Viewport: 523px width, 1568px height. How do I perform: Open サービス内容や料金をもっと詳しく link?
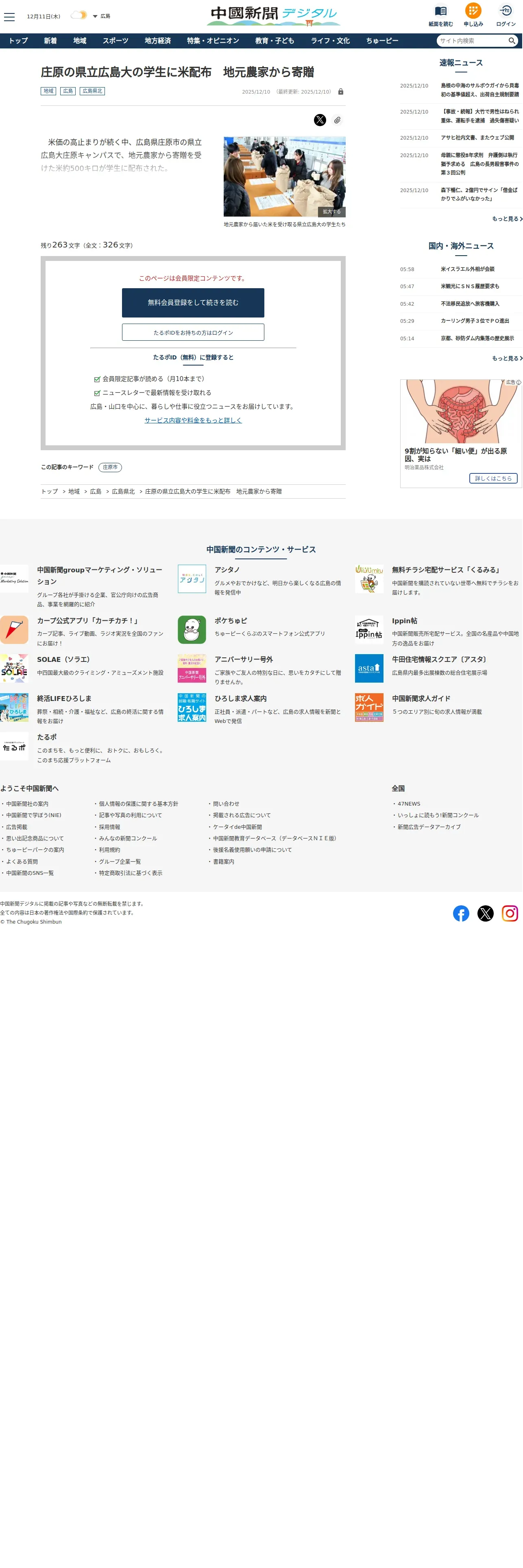[194, 420]
